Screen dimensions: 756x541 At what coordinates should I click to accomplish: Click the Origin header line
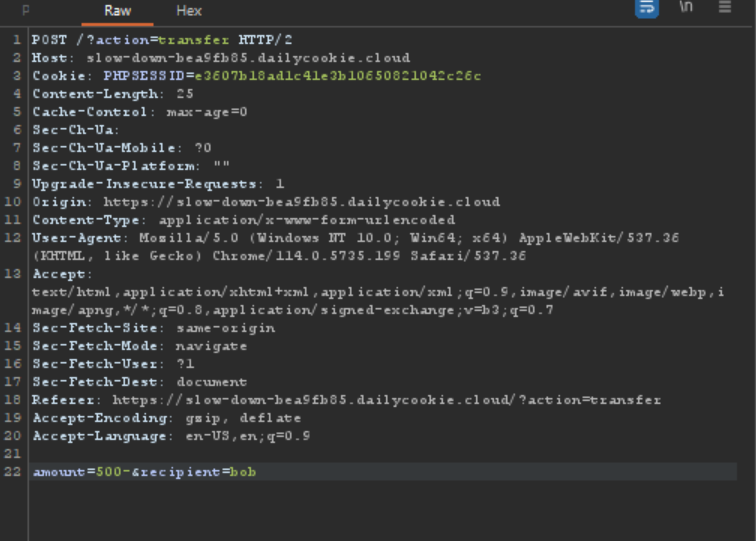tap(266, 202)
